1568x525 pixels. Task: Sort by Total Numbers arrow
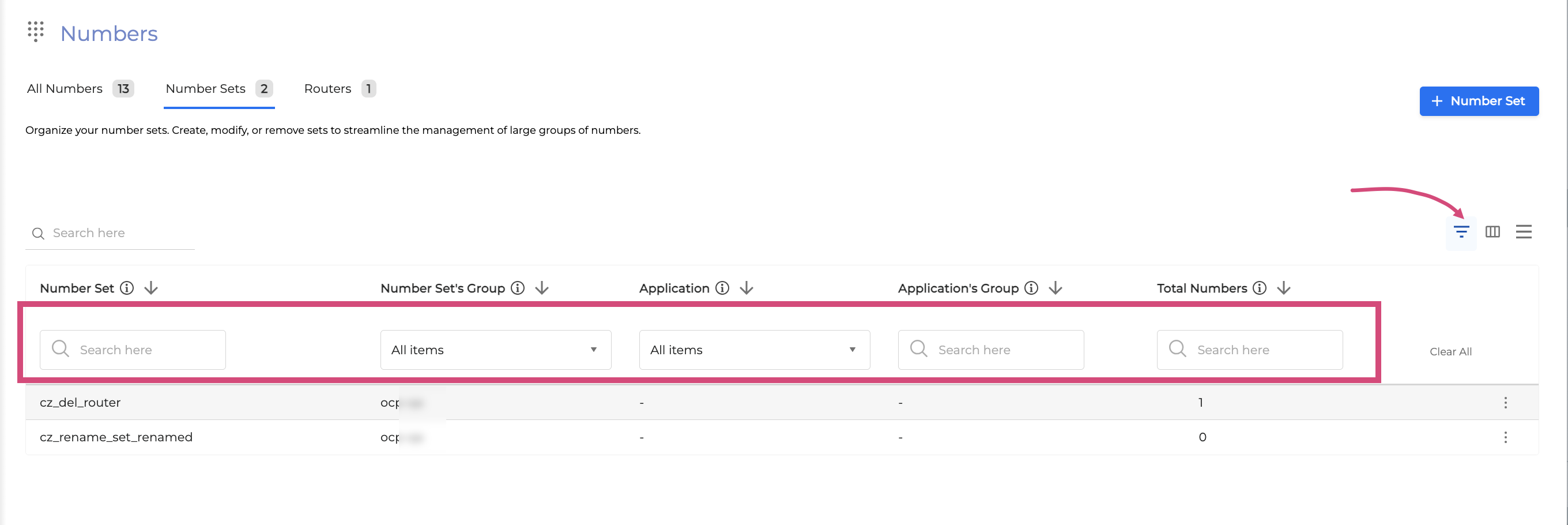1284,288
